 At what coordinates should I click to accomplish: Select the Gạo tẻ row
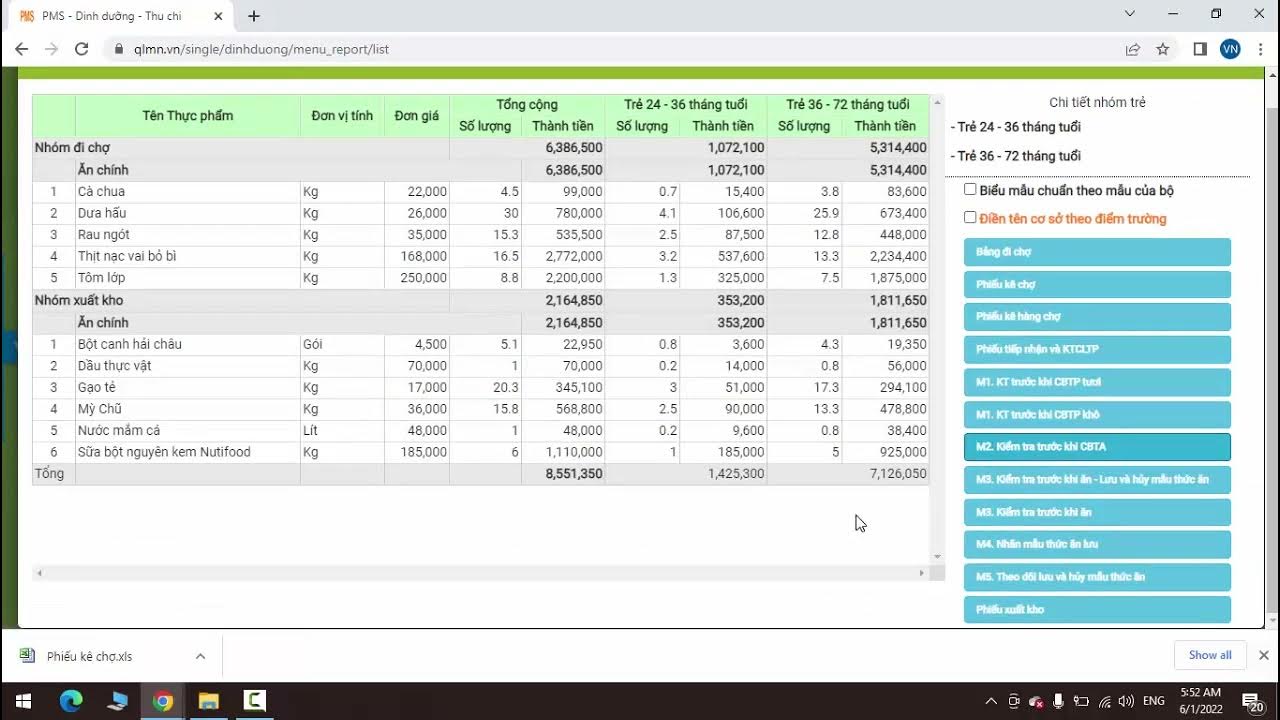[480, 387]
